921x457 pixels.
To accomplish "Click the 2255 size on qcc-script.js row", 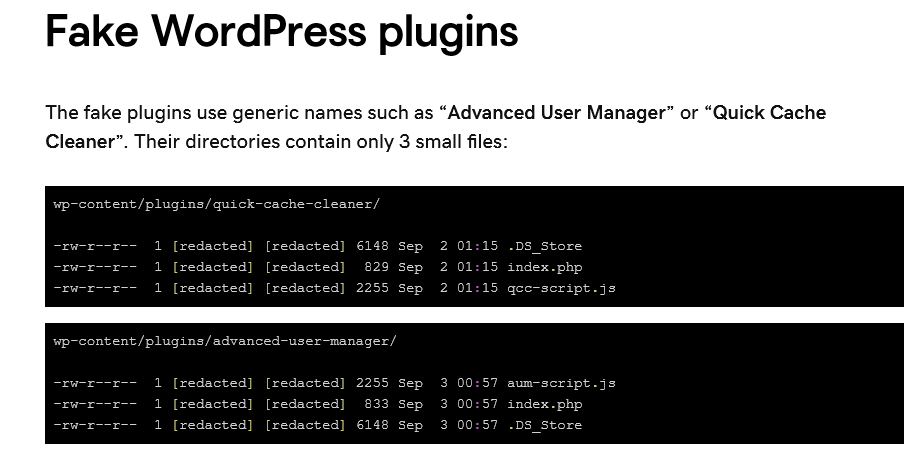I will [372, 288].
